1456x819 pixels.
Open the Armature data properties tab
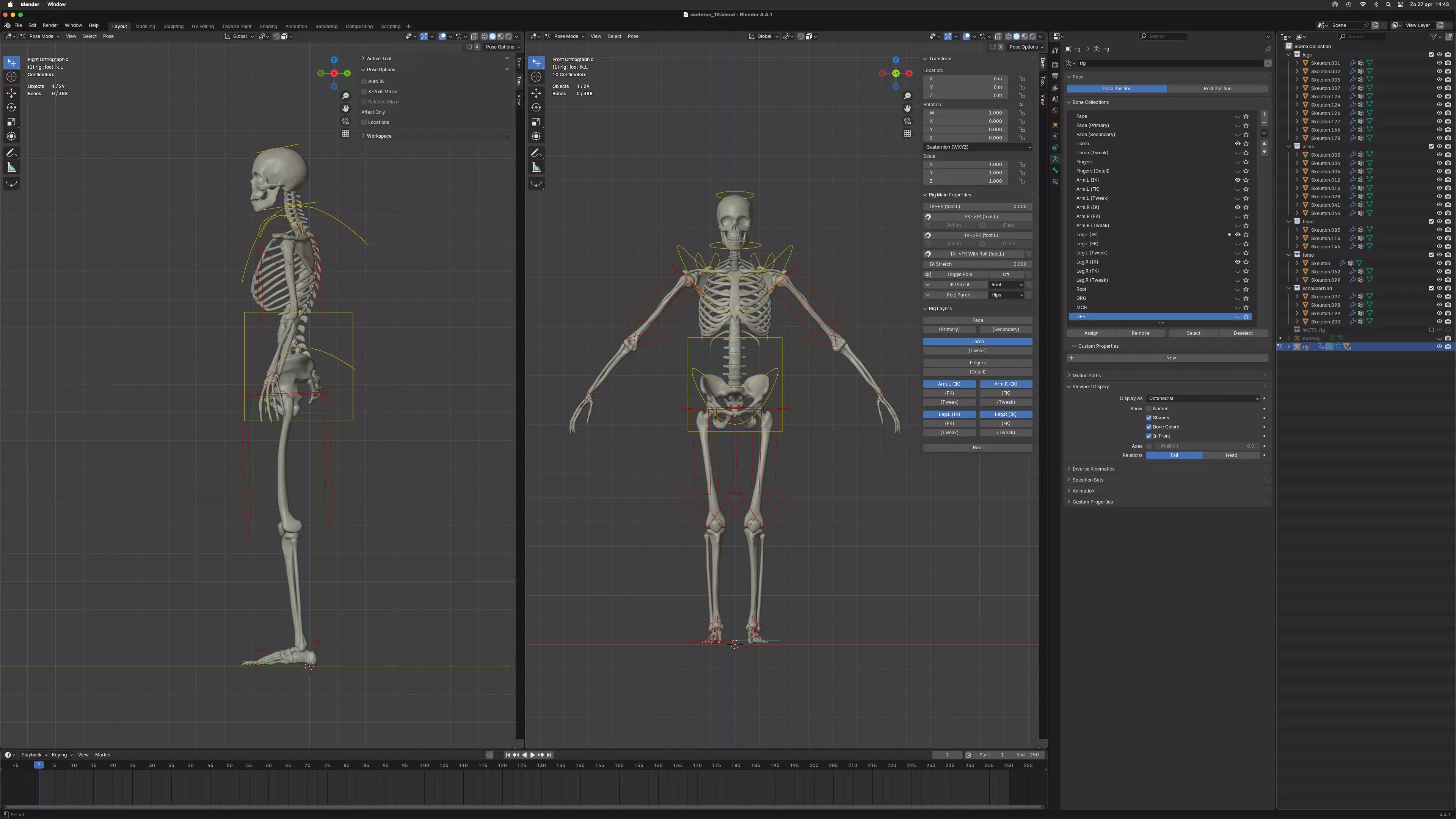[1055, 159]
